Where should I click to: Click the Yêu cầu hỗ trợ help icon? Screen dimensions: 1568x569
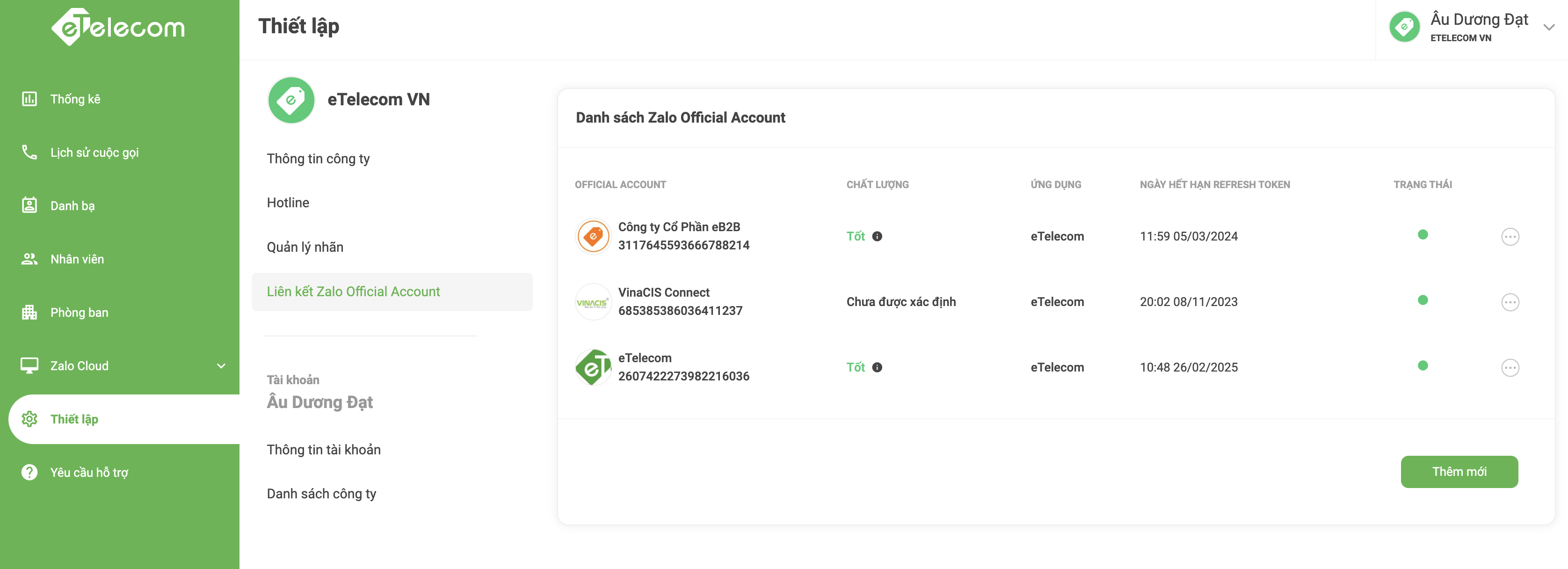[29, 472]
